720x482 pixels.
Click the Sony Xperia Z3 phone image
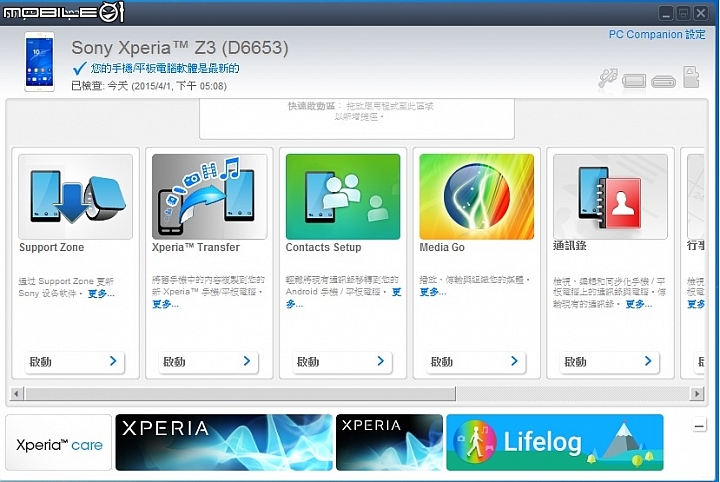39,62
